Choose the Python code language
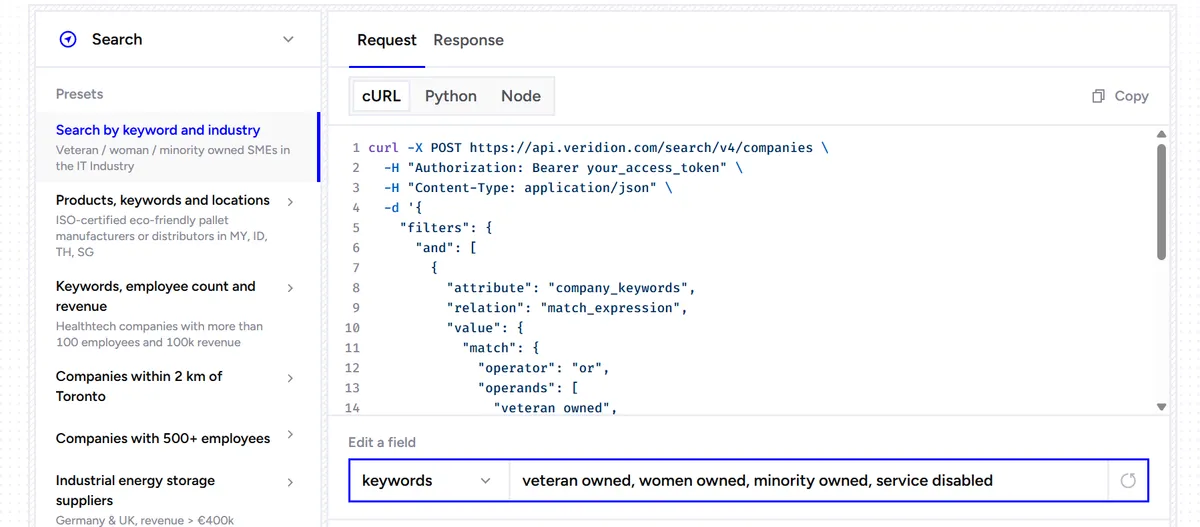Screen dimensions: 1200x527 451,96
